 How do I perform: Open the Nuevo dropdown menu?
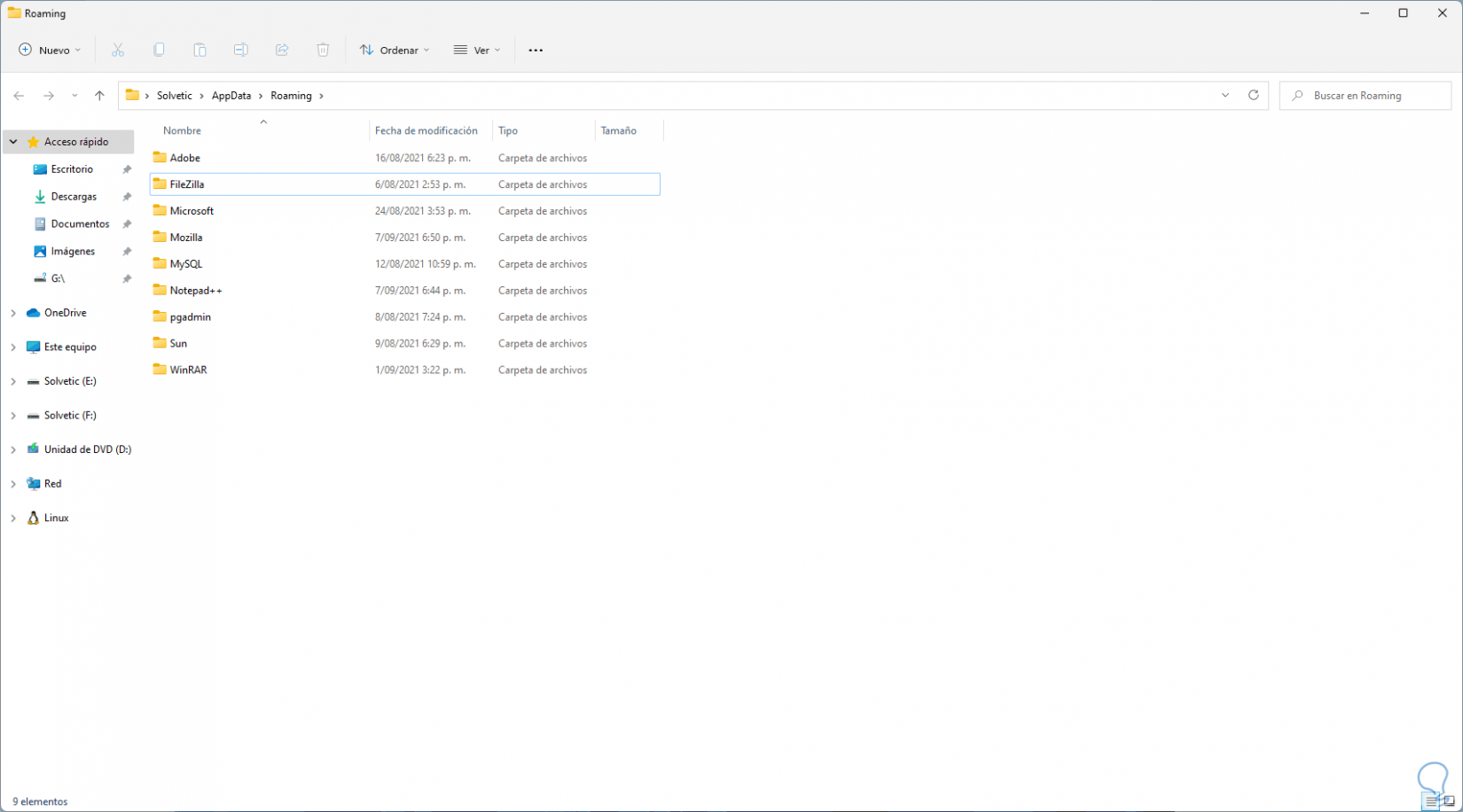tap(51, 51)
